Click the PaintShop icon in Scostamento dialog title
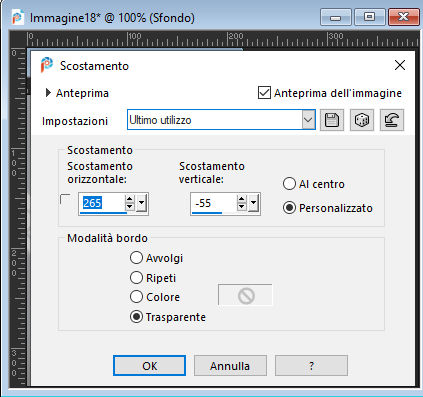 [47, 65]
